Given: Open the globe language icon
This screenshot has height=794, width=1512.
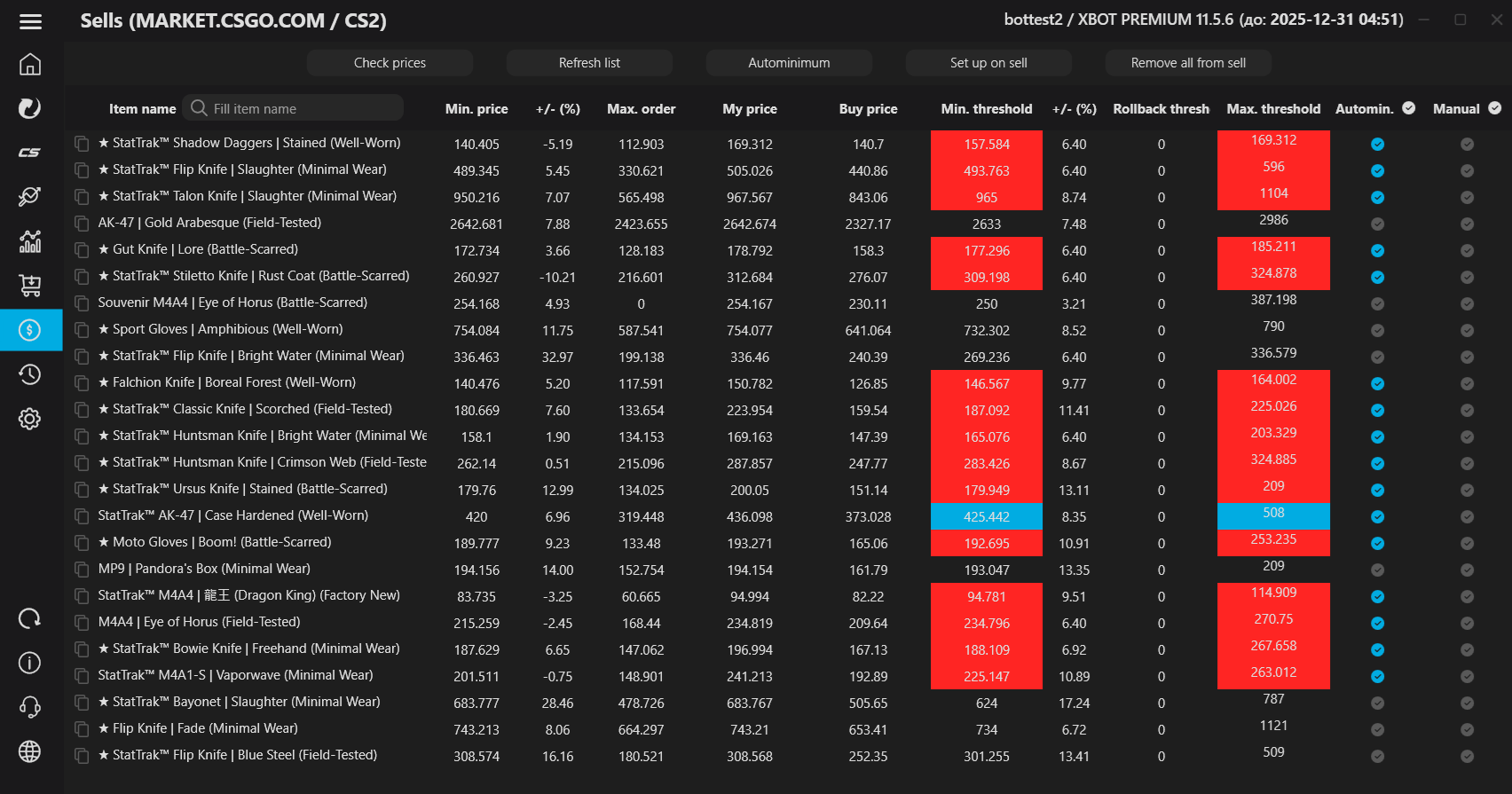Looking at the screenshot, I should tap(30, 751).
